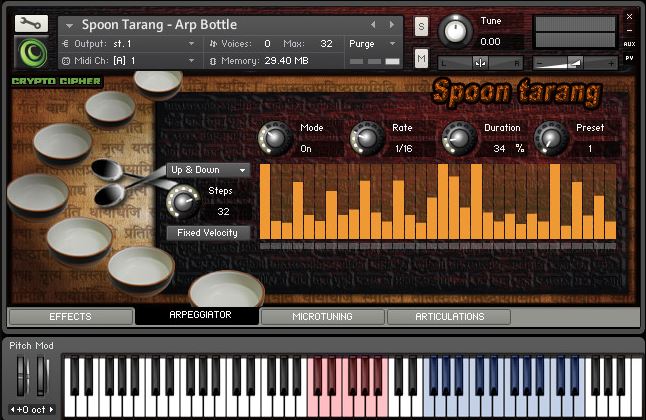Click the last step velocity bar
Screen dimensions: 646x420
(x=611, y=230)
